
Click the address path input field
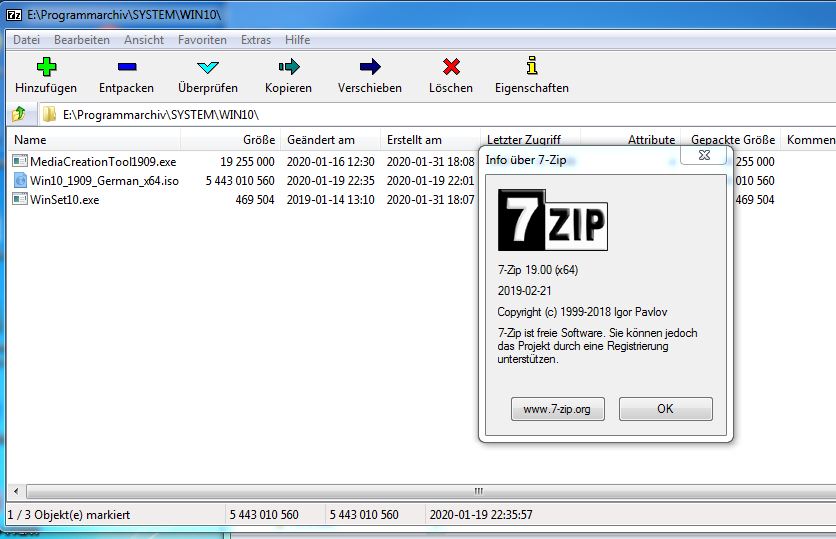tap(436, 115)
